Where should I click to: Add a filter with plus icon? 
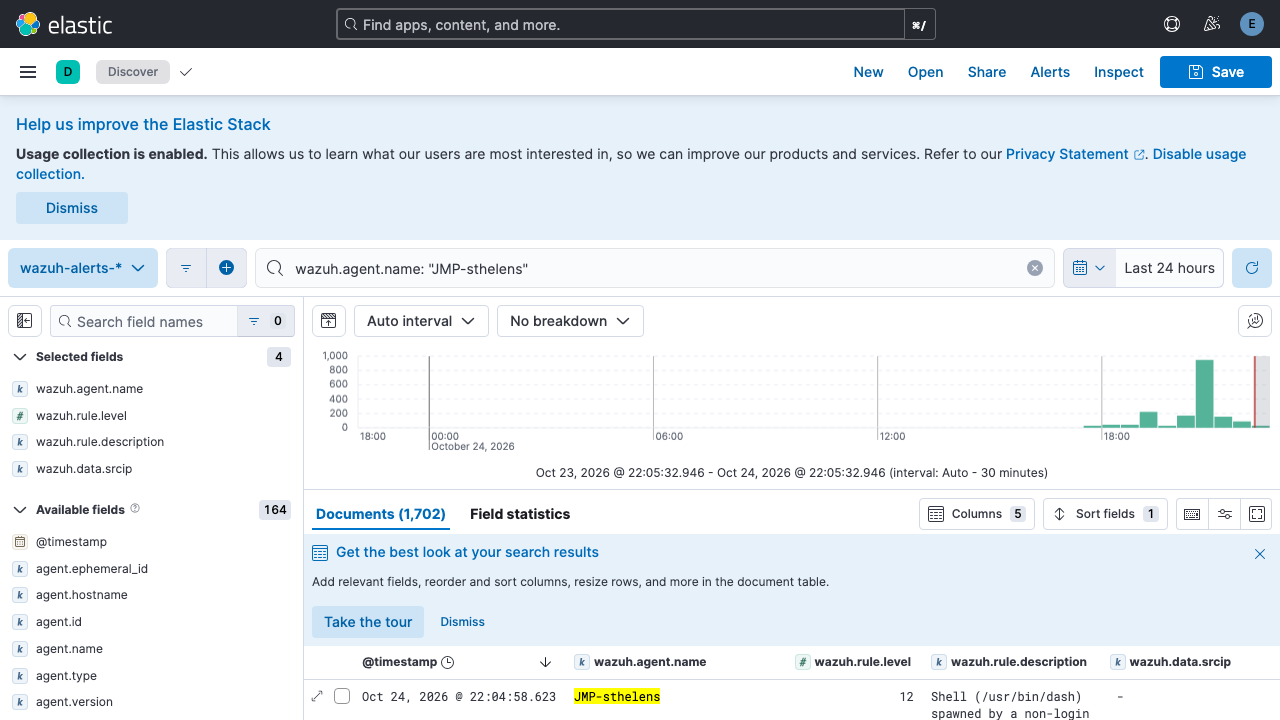pyautogui.click(x=226, y=268)
